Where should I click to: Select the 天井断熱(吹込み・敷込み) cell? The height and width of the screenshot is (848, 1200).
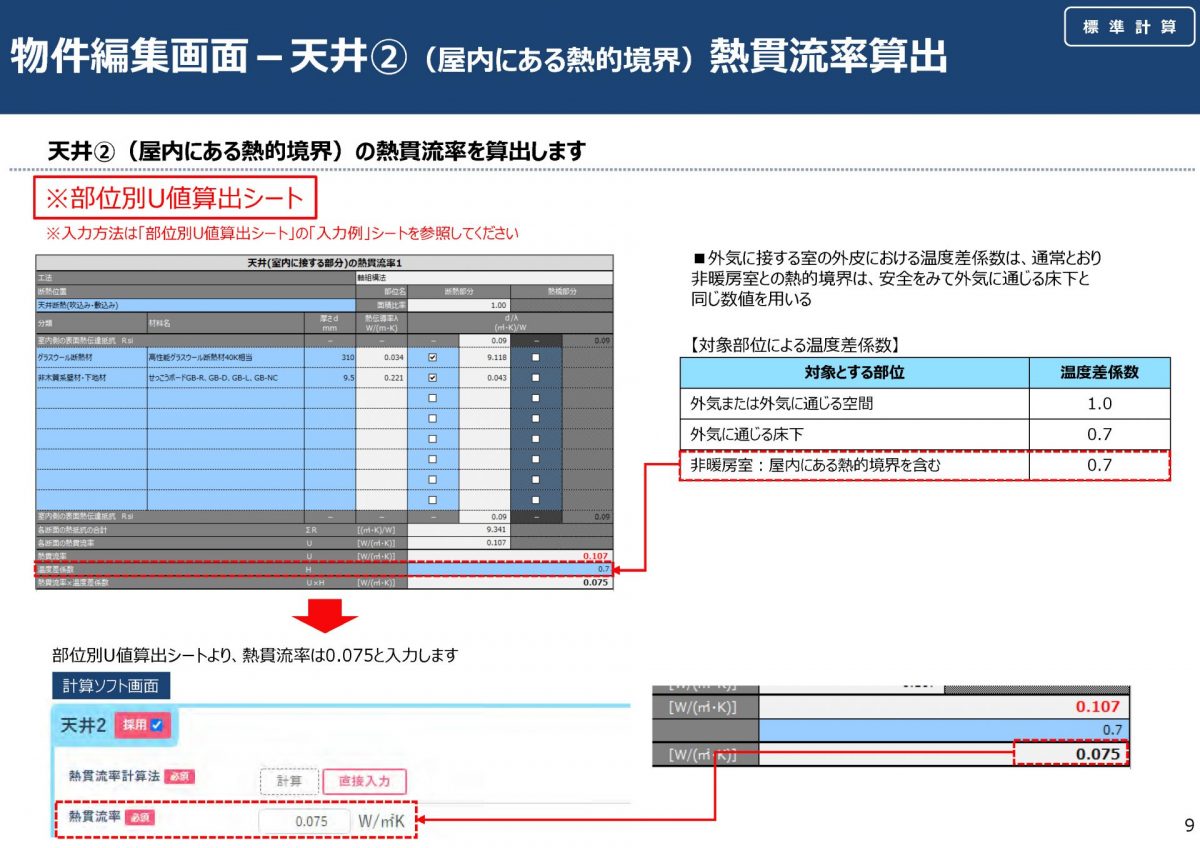(195, 305)
